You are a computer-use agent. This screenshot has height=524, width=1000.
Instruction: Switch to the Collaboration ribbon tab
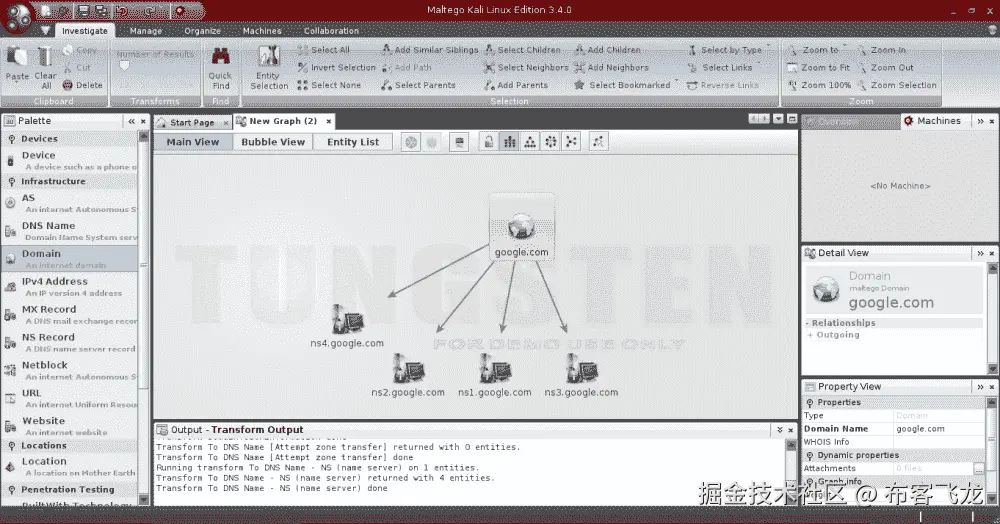[x=331, y=31]
